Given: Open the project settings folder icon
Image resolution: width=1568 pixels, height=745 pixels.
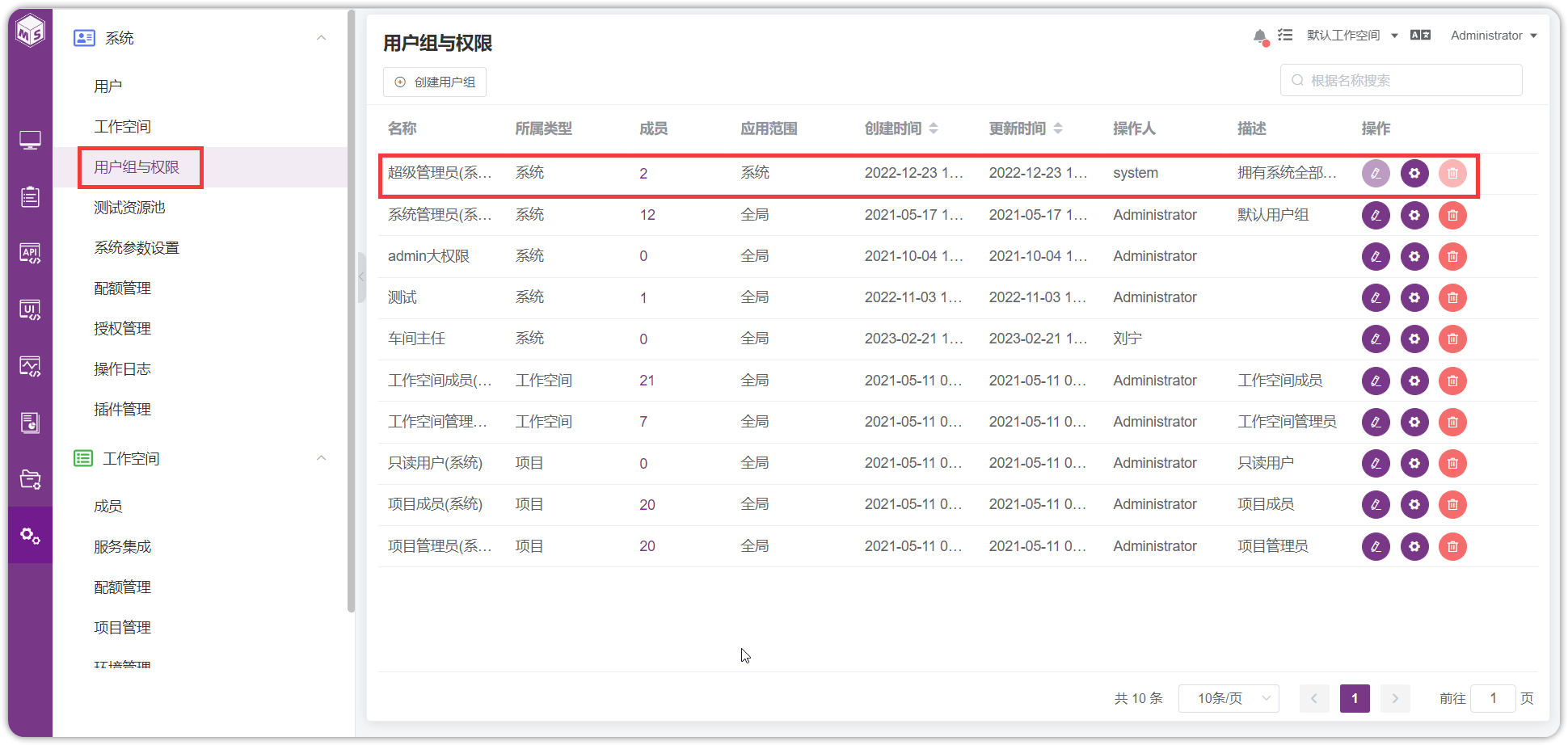Looking at the screenshot, I should point(31,479).
